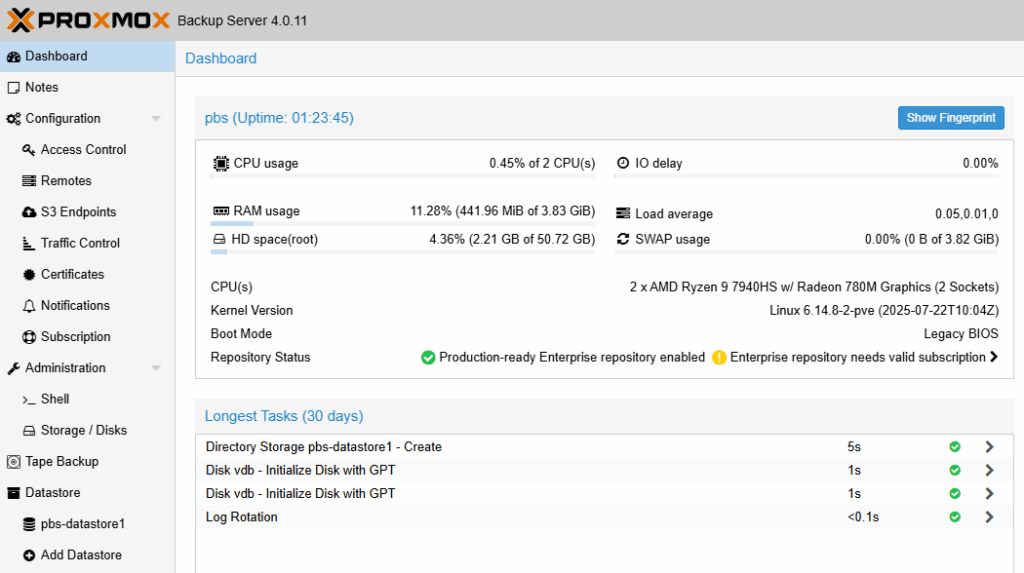The image size is (1024, 573).
Task: Click the Shell terminal prompt icon
Action: tap(29, 399)
